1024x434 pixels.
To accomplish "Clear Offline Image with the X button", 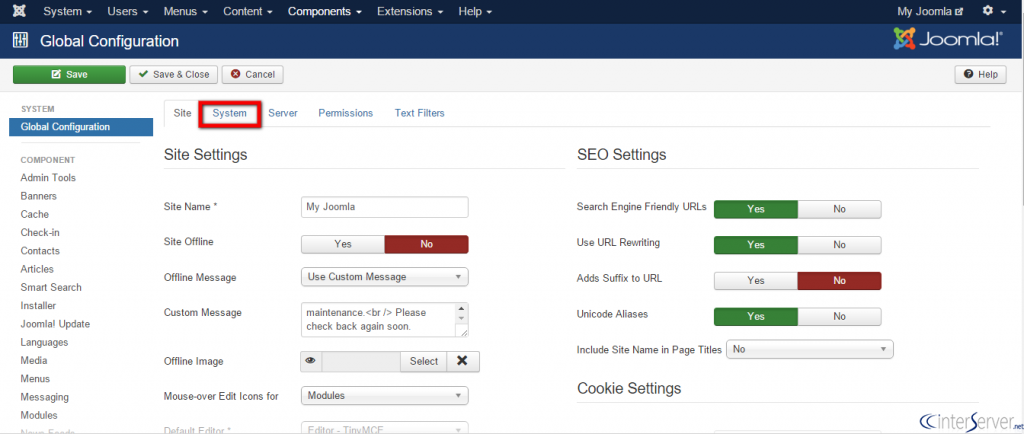I will click(462, 362).
